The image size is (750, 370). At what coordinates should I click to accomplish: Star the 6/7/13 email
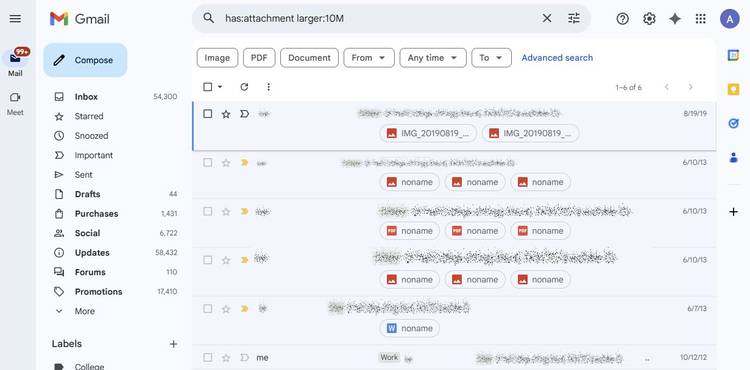[226, 309]
